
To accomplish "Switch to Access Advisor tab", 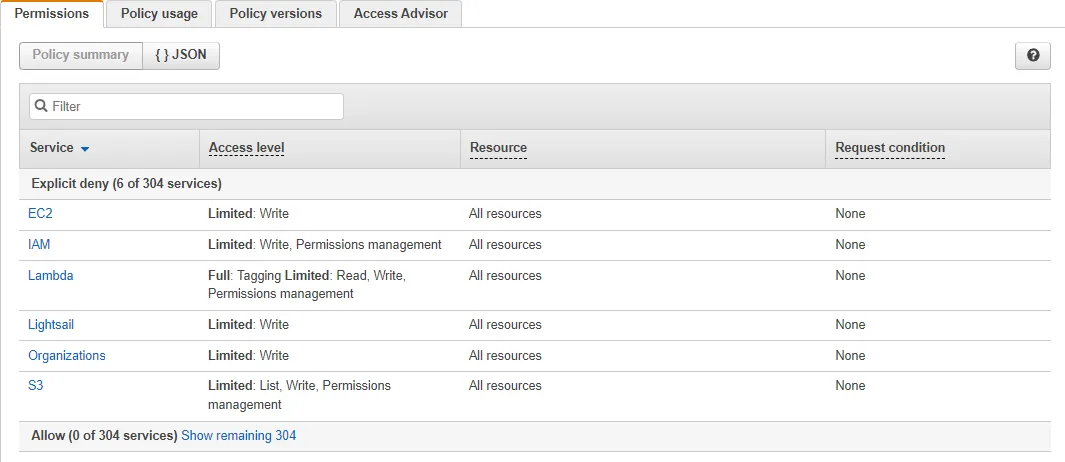I will point(400,14).
